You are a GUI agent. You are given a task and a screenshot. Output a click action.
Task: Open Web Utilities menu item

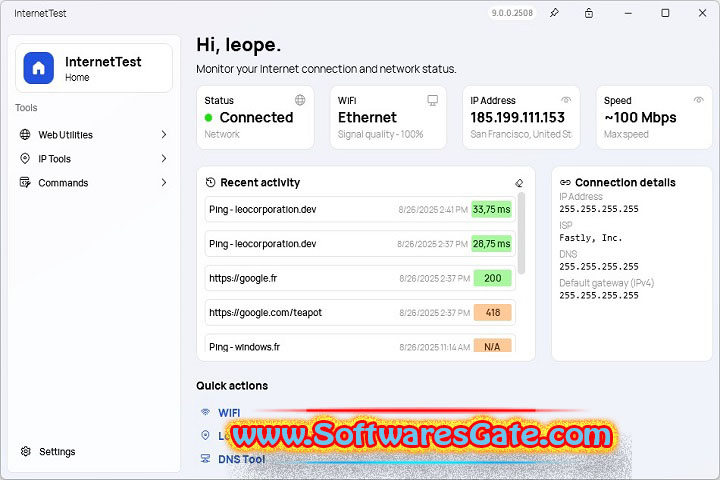coord(94,135)
